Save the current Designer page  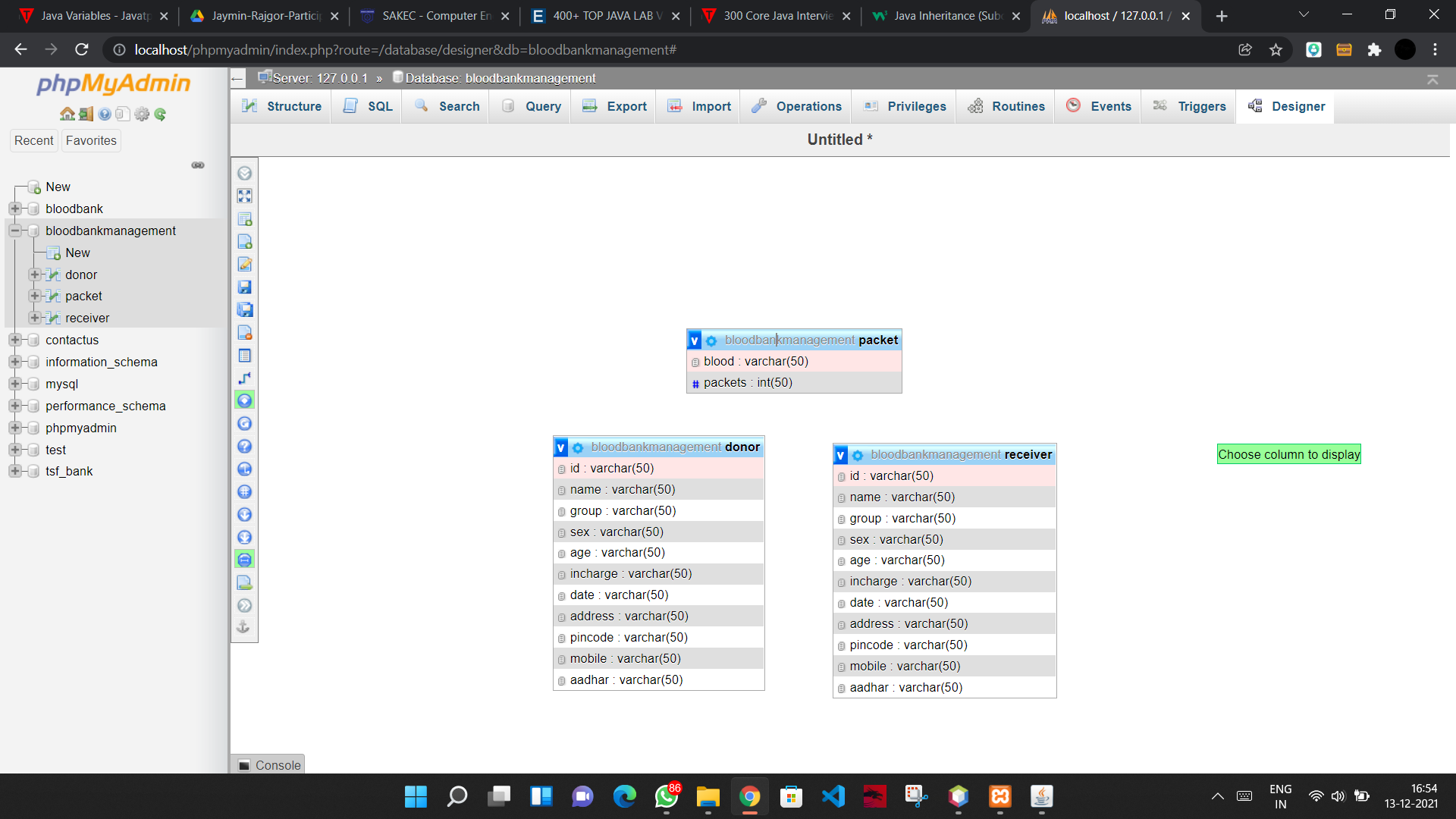[244, 287]
